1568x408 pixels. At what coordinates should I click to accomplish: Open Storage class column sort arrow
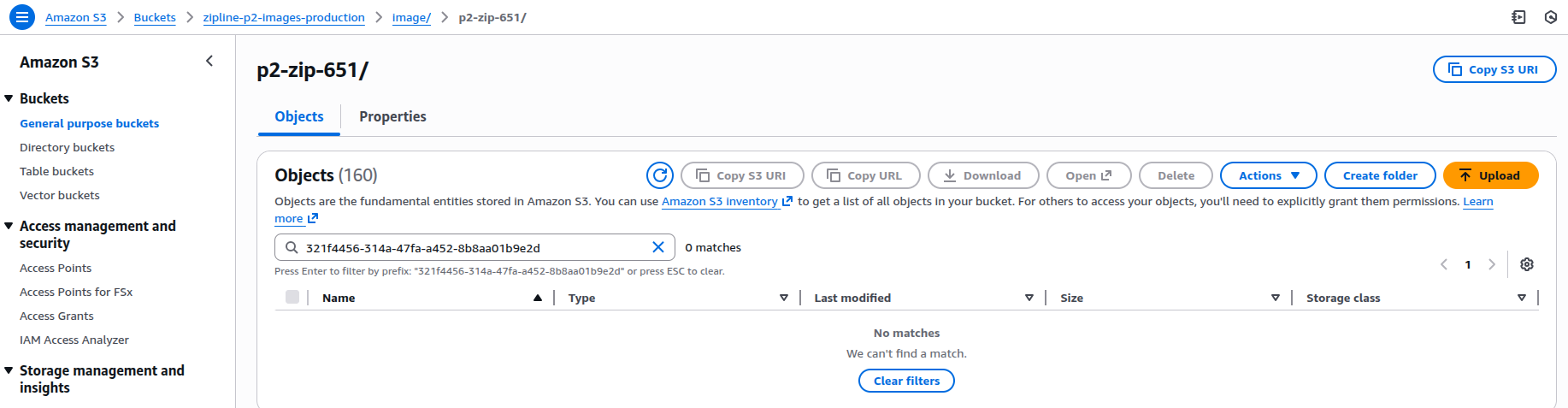[x=1522, y=298]
